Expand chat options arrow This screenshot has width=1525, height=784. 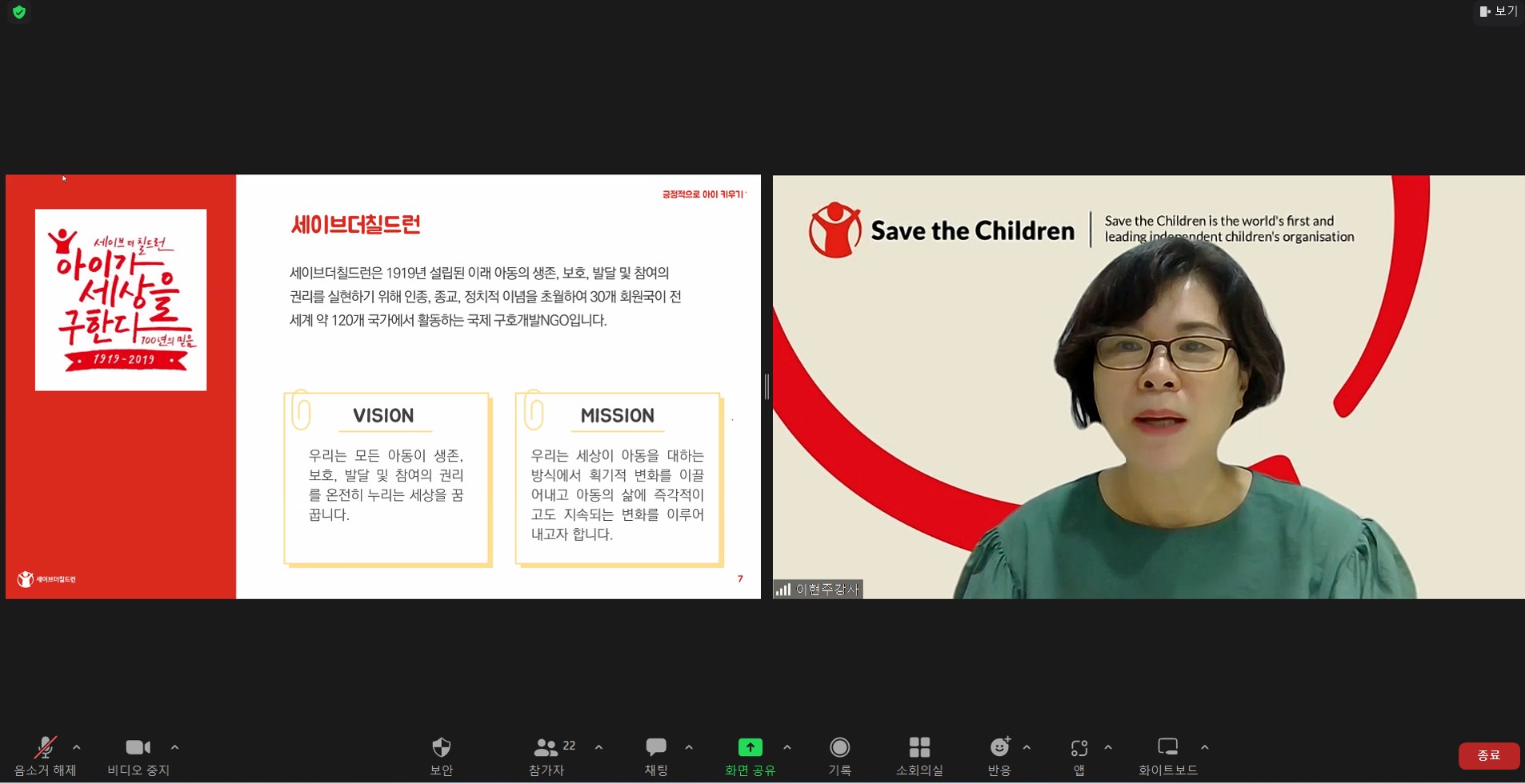689,747
